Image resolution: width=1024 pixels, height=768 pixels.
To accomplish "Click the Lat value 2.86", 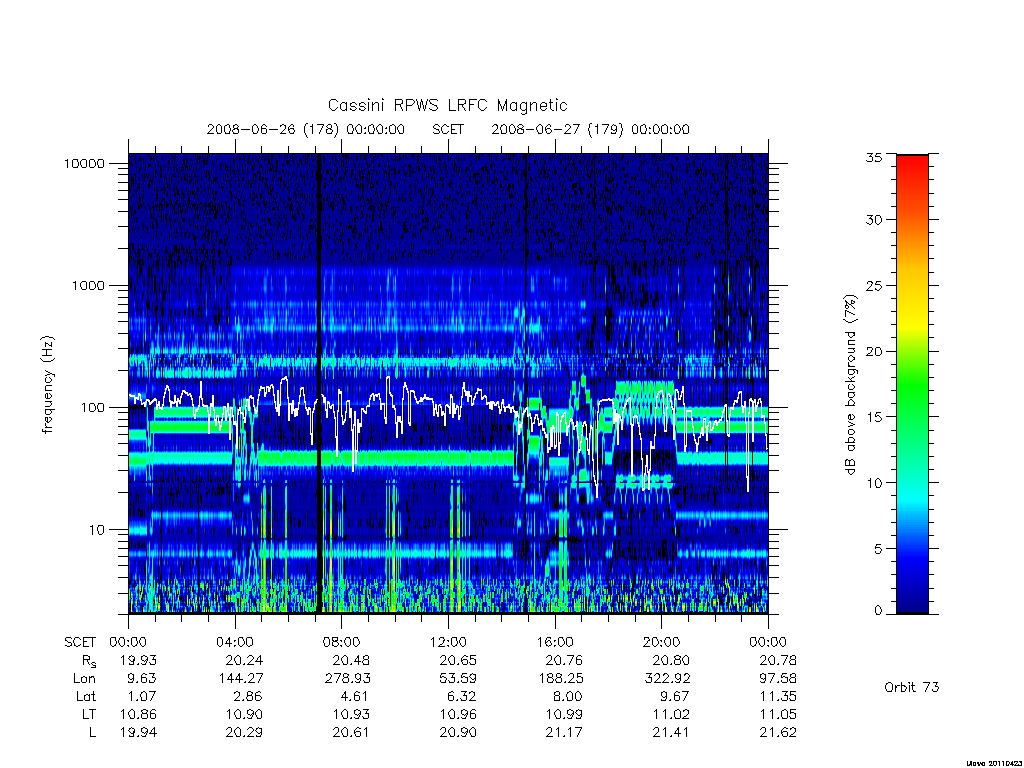I will pos(249,696).
